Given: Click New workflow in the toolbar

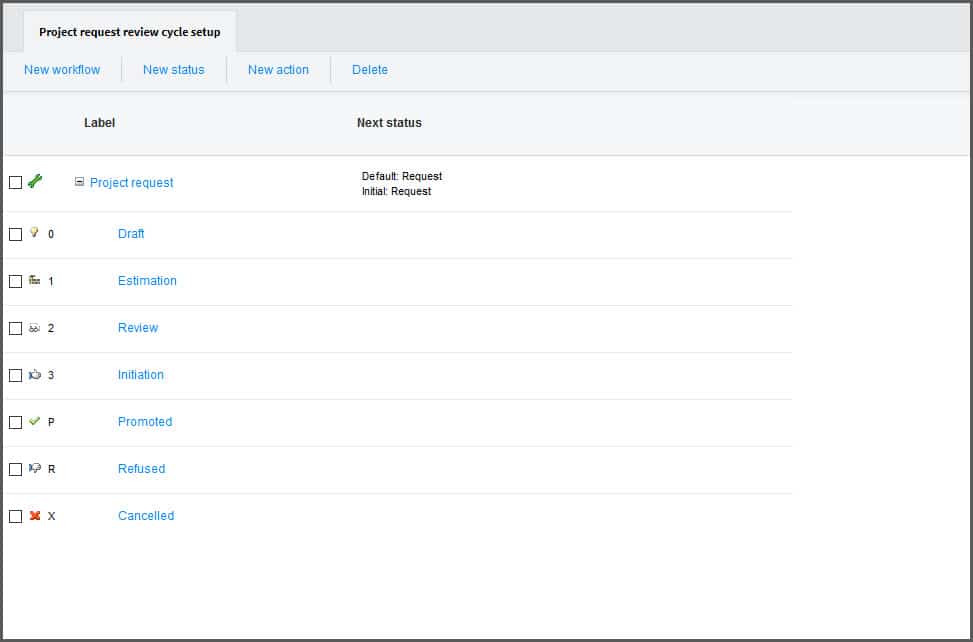Looking at the screenshot, I should pyautogui.click(x=62, y=70).
